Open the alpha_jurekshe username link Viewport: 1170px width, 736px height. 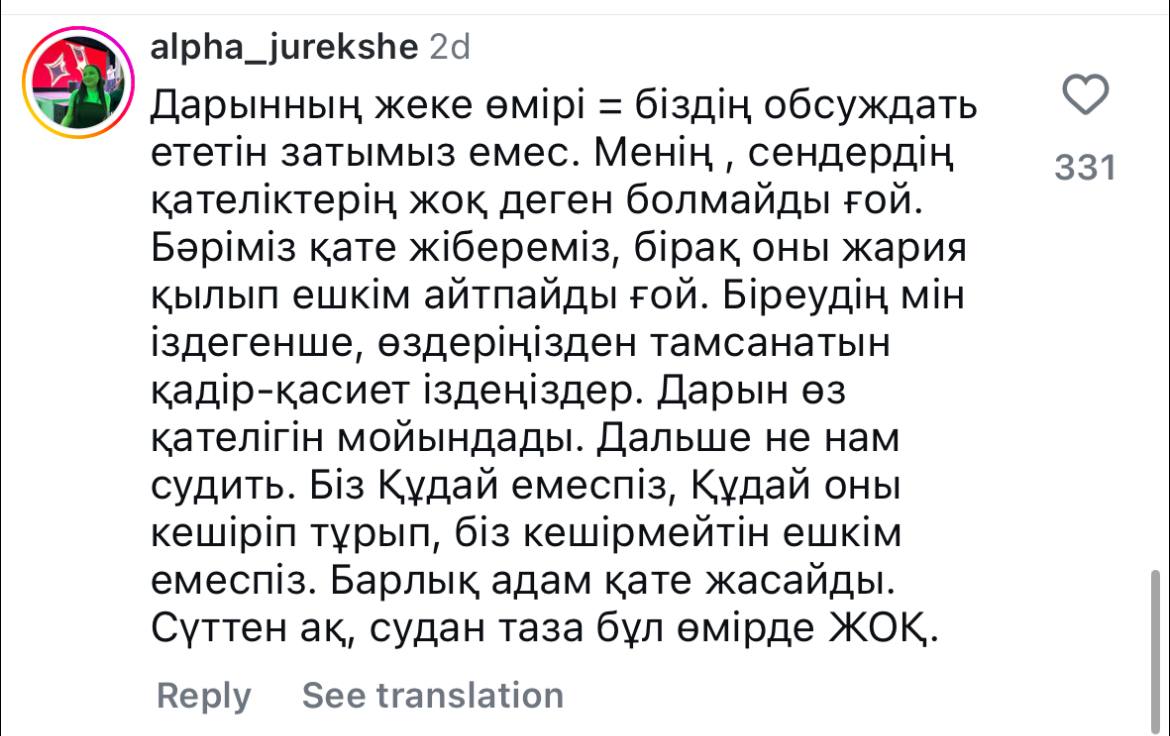284,47
